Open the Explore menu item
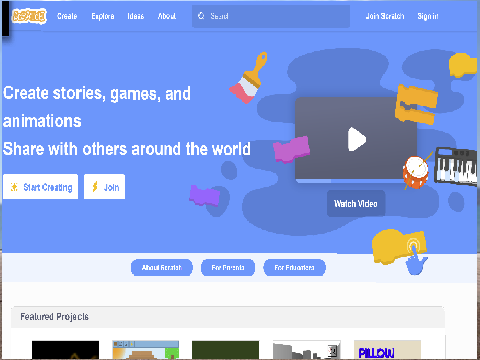The width and height of the screenshot is (480, 360). pyautogui.click(x=103, y=16)
